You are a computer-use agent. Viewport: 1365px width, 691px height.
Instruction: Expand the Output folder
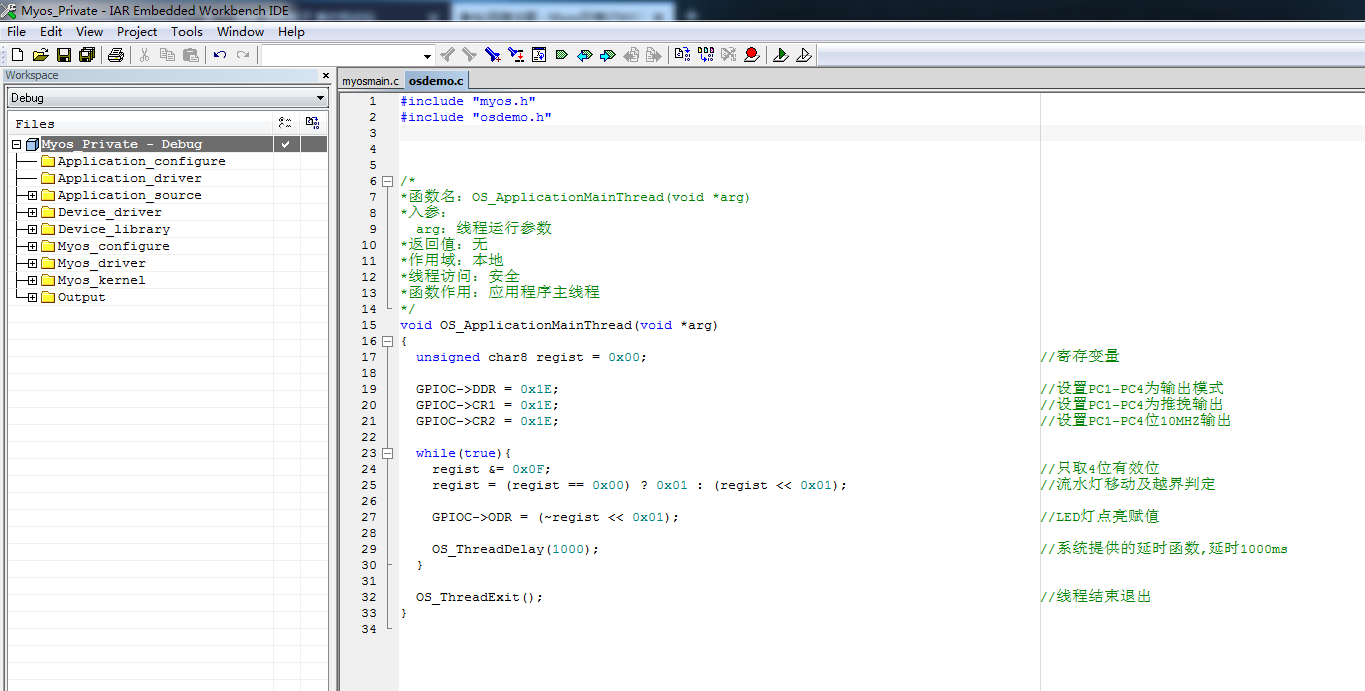pyautogui.click(x=32, y=297)
